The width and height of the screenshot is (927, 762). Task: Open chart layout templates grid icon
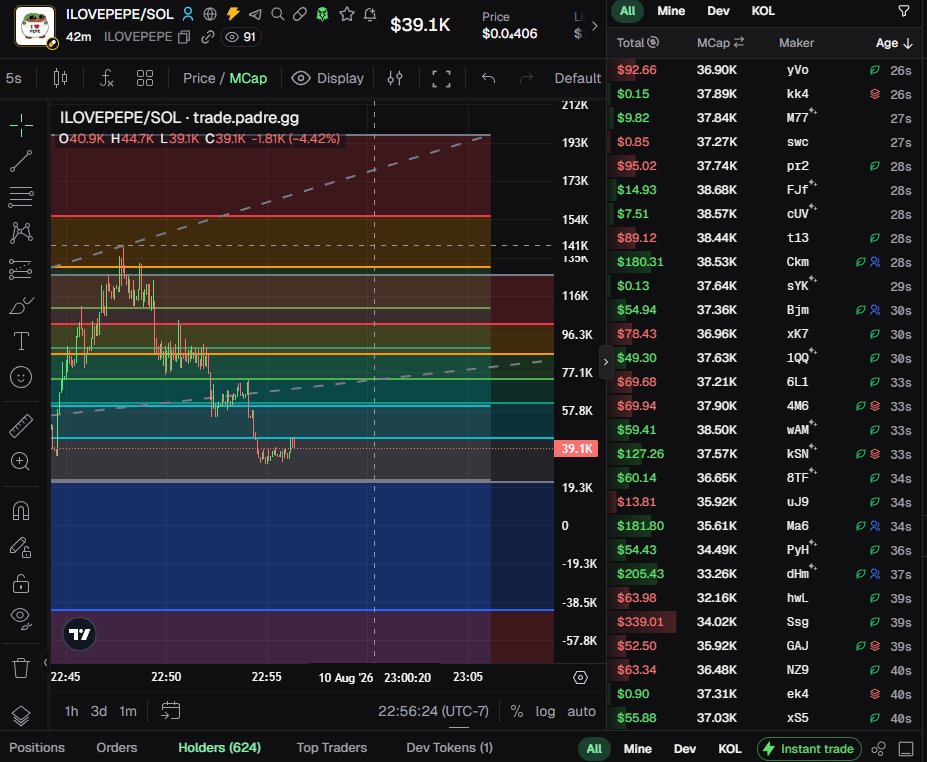click(x=145, y=78)
